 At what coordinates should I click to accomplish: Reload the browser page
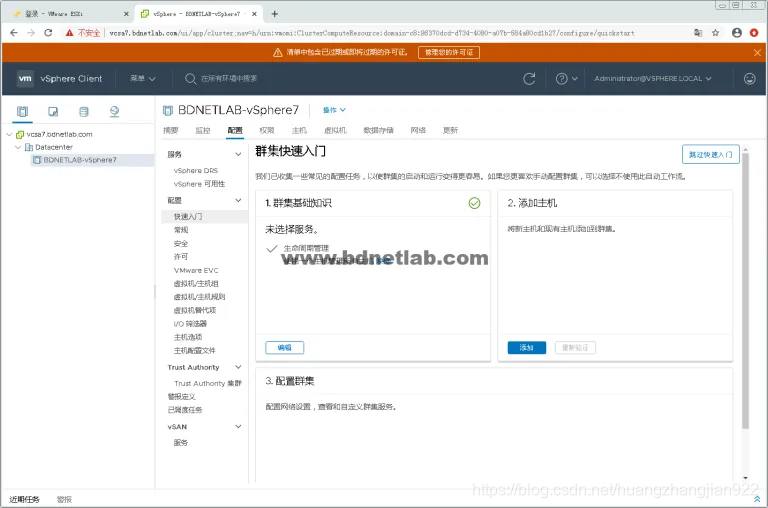(48, 33)
